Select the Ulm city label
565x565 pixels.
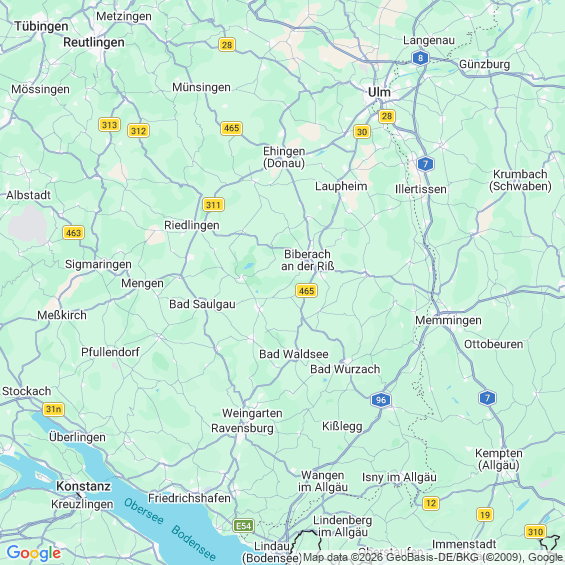click(x=379, y=92)
